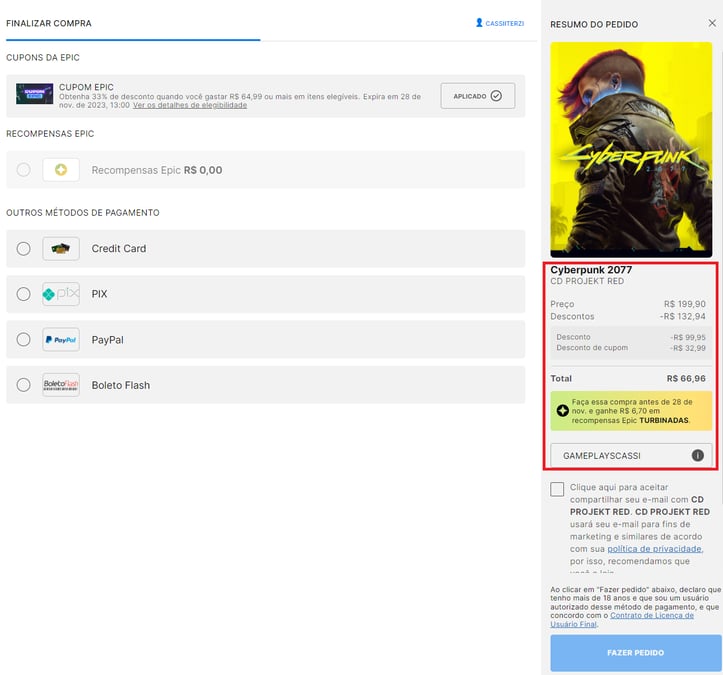The image size is (723, 675).
Task: Click the Credit Card logo icon
Action: (61, 249)
